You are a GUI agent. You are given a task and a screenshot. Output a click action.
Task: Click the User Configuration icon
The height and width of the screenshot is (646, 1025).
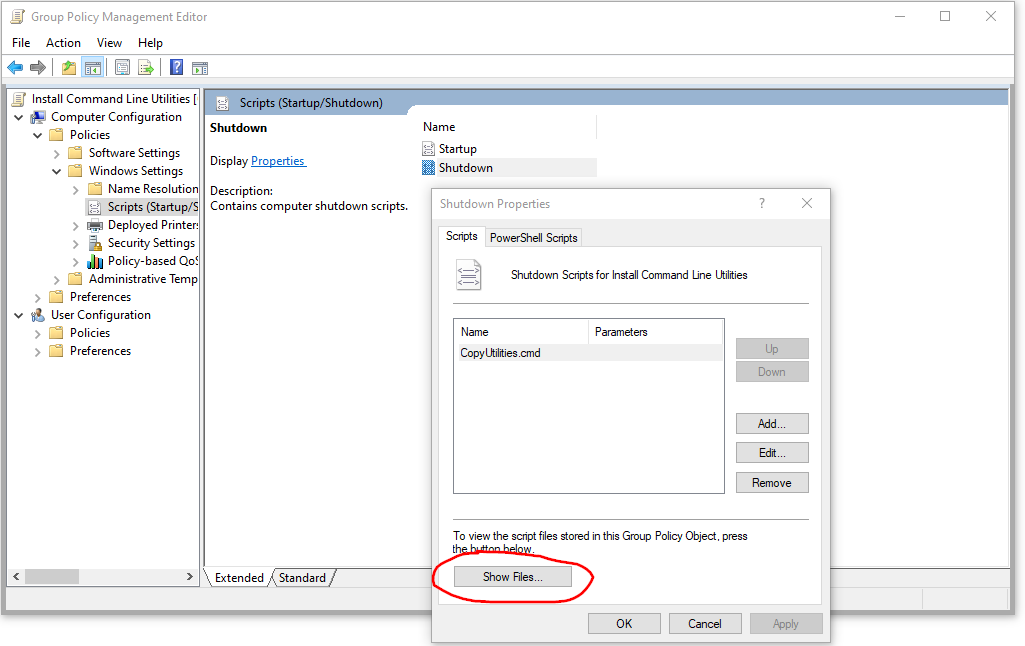coord(38,315)
